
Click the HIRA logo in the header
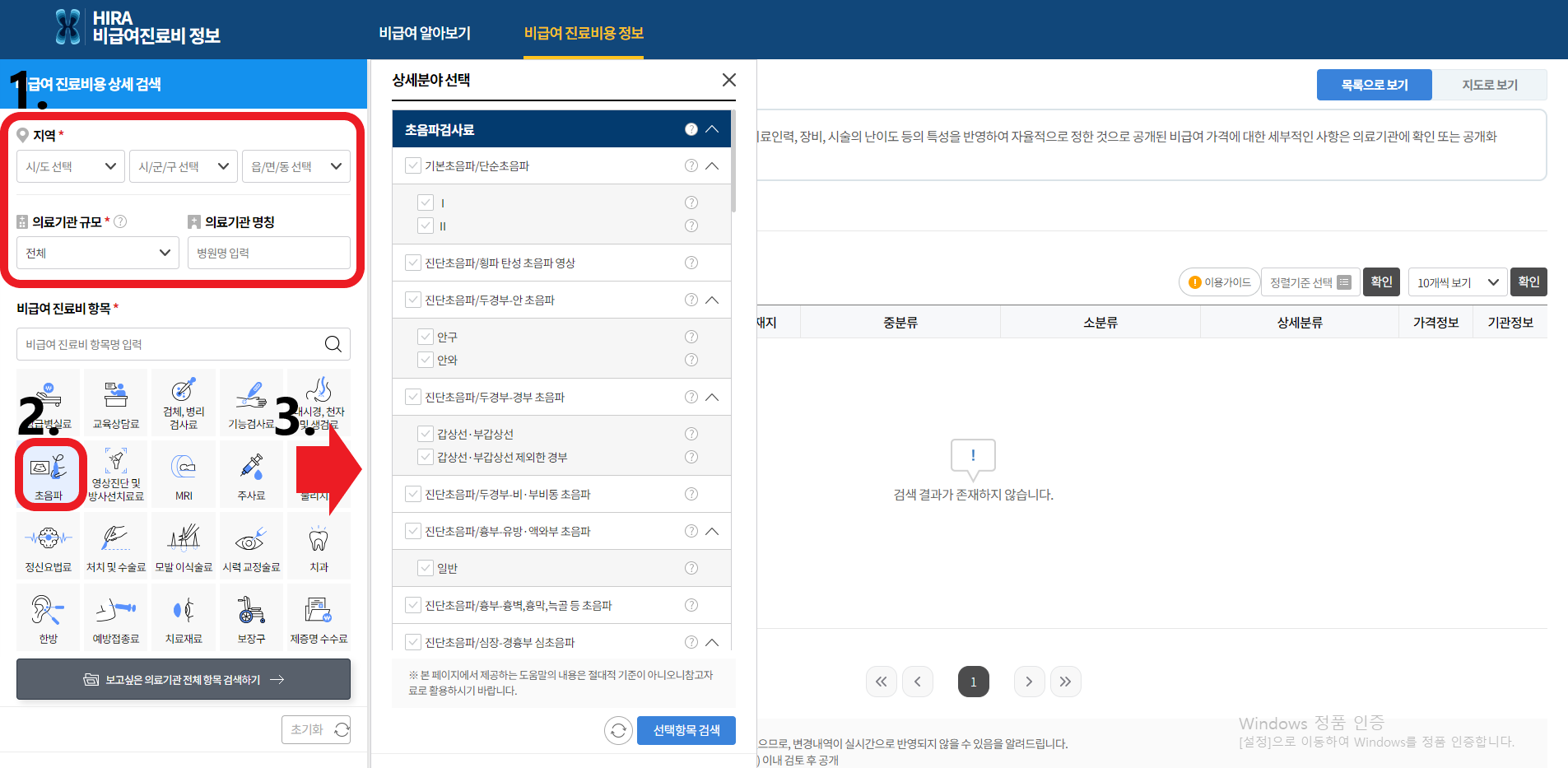click(137, 27)
